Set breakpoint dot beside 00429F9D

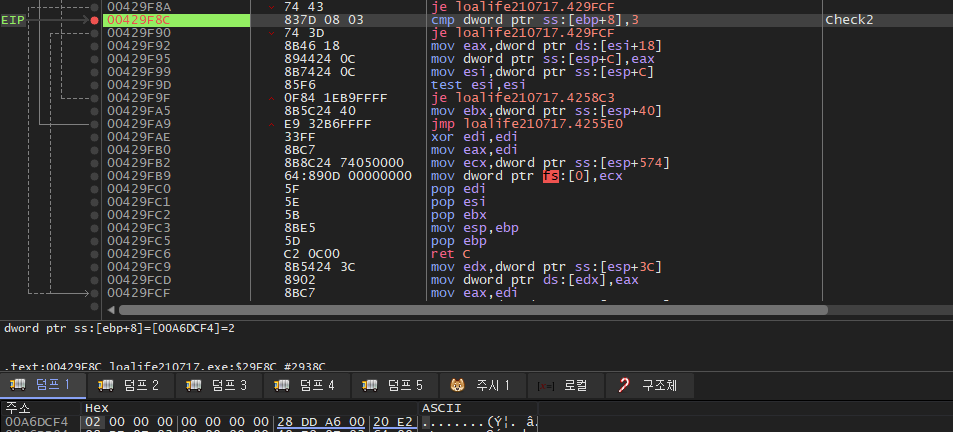[x=94, y=85]
